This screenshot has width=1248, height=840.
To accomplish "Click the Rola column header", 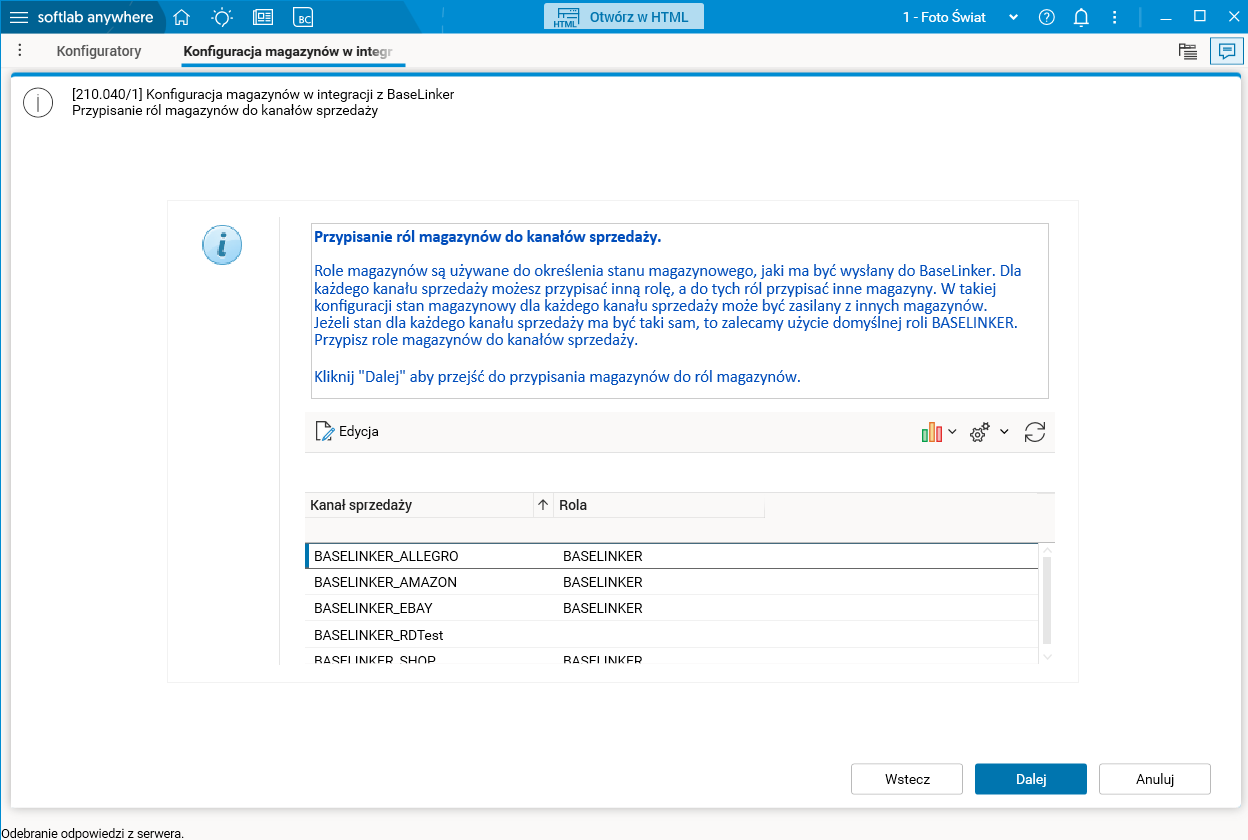I will [659, 505].
